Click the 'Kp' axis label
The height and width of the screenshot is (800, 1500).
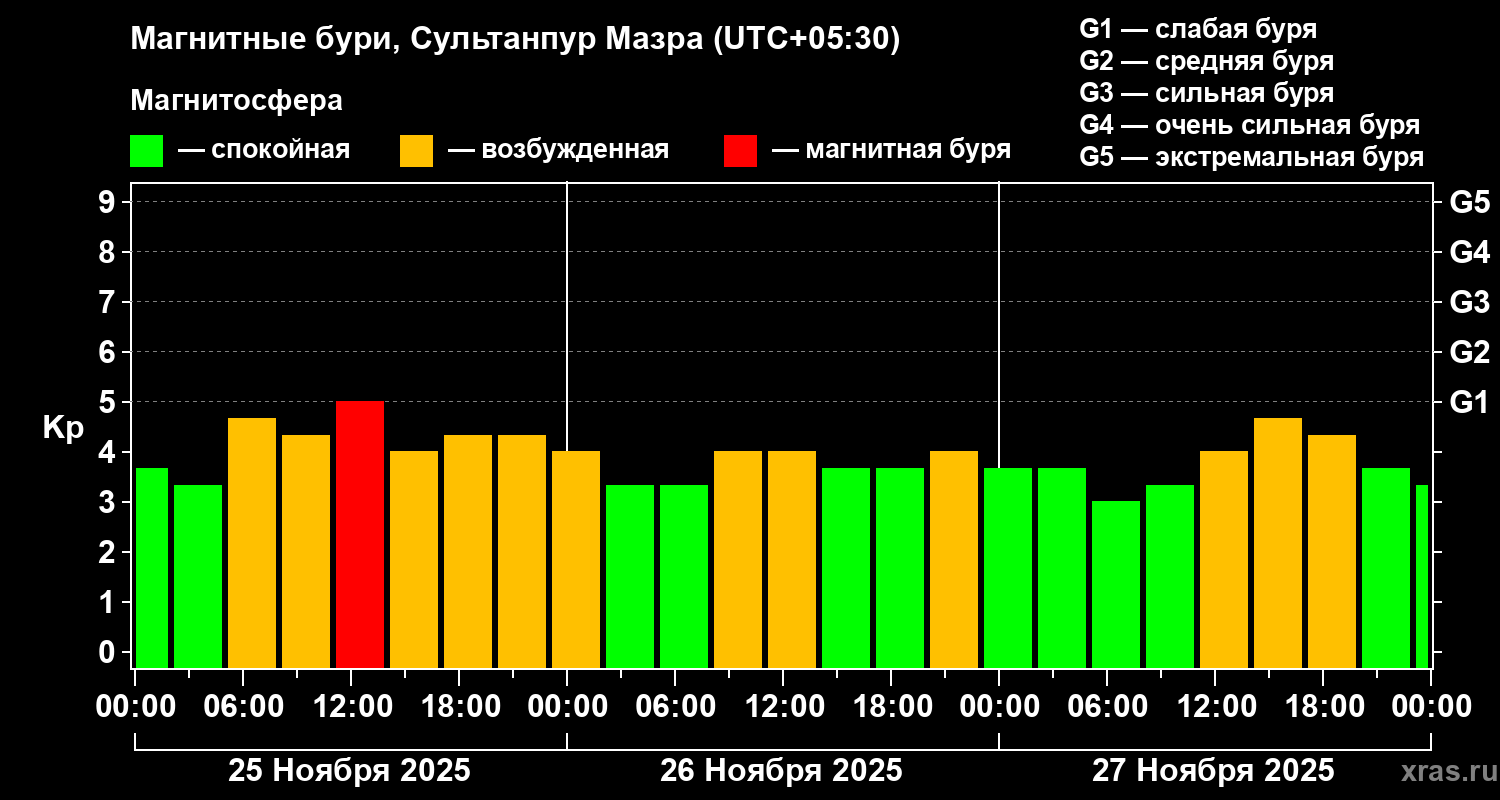coord(63,428)
